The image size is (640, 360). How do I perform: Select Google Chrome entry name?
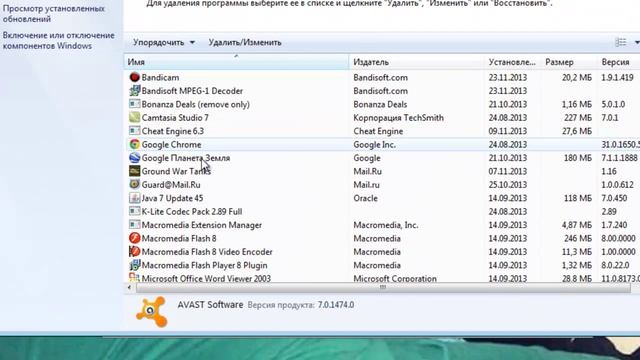[171, 144]
